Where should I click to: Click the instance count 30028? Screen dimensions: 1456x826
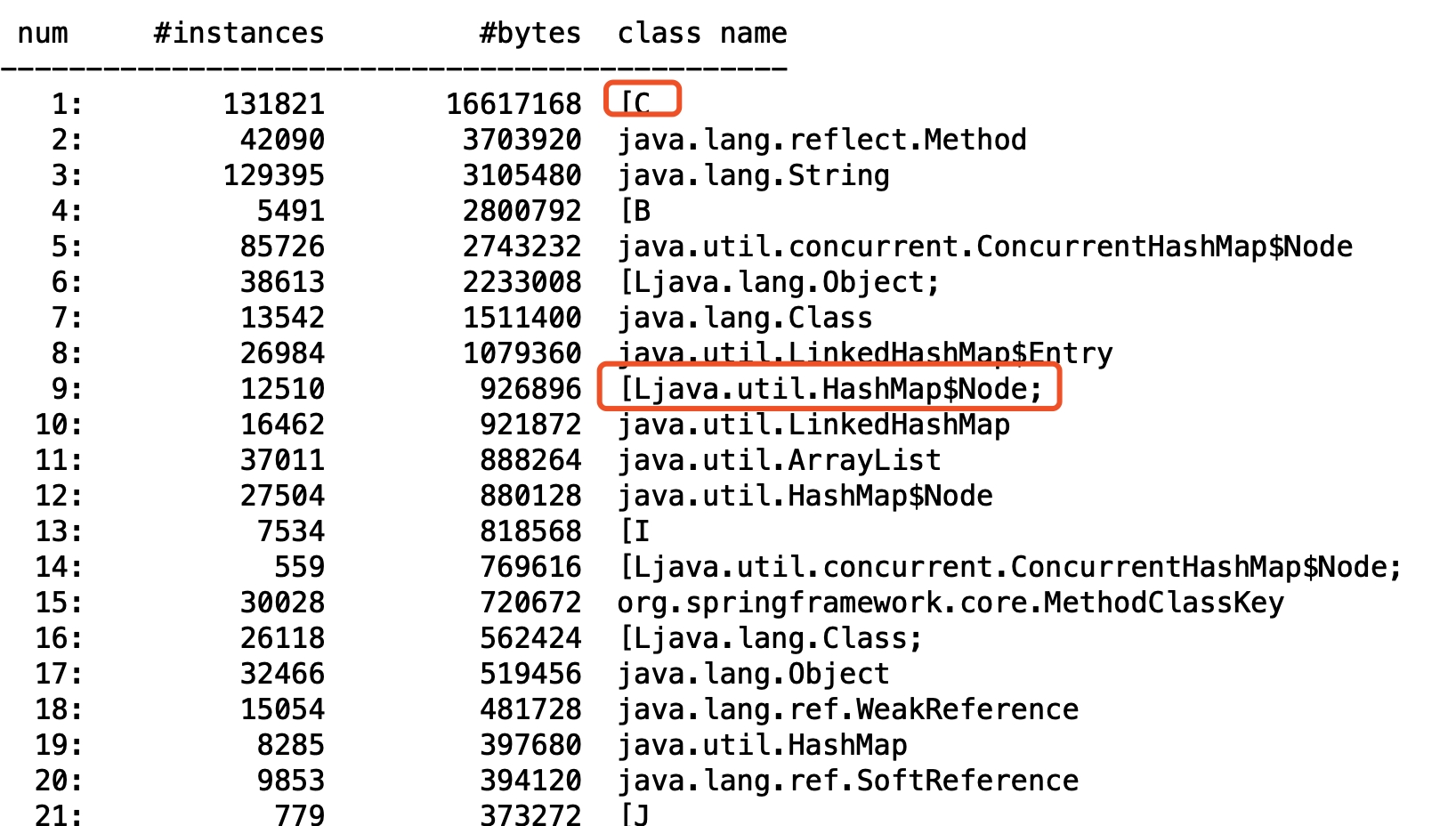(x=282, y=603)
